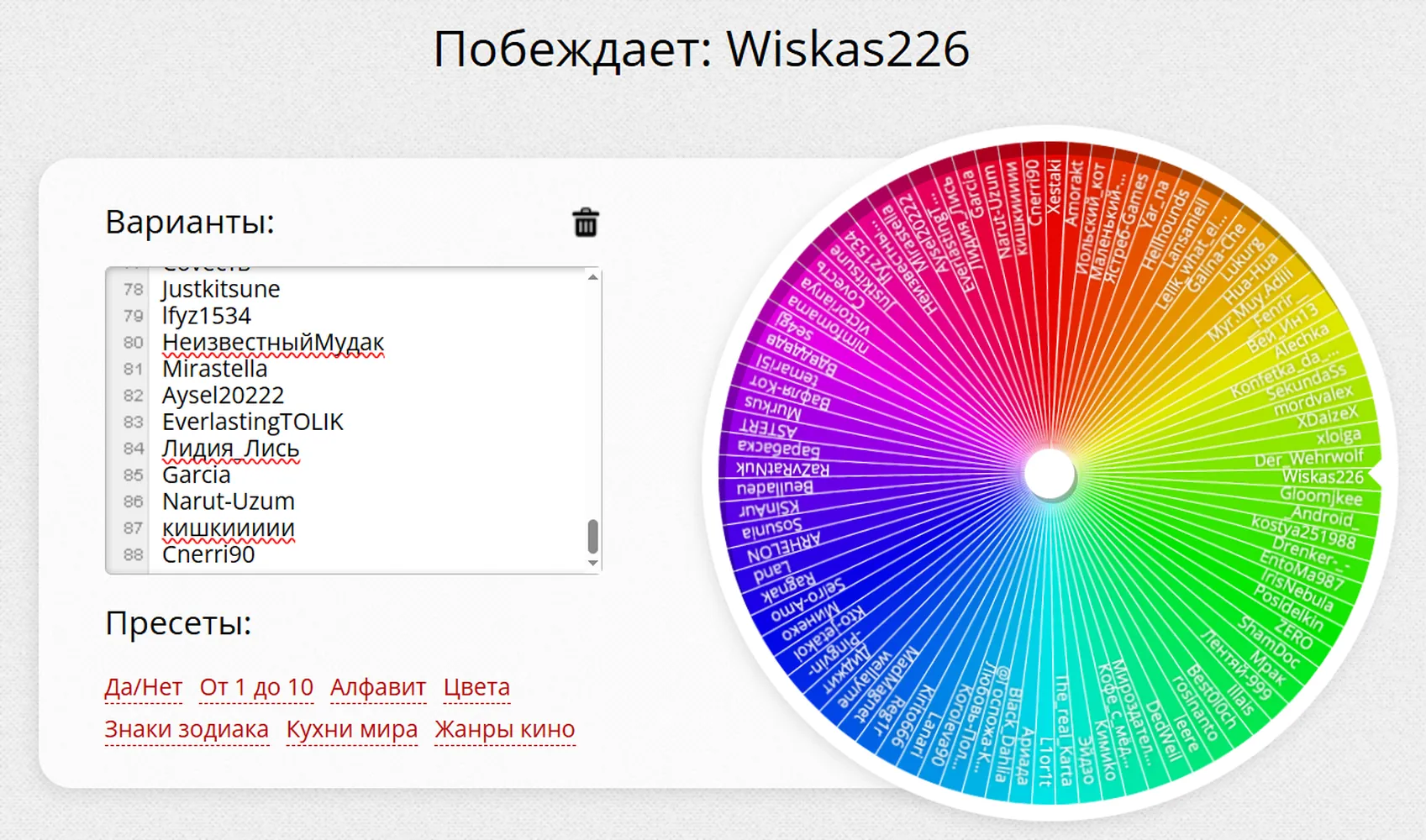Click the Der_Wehrwolf wheel segment
This screenshot has width=1426, height=840.
(1309, 458)
